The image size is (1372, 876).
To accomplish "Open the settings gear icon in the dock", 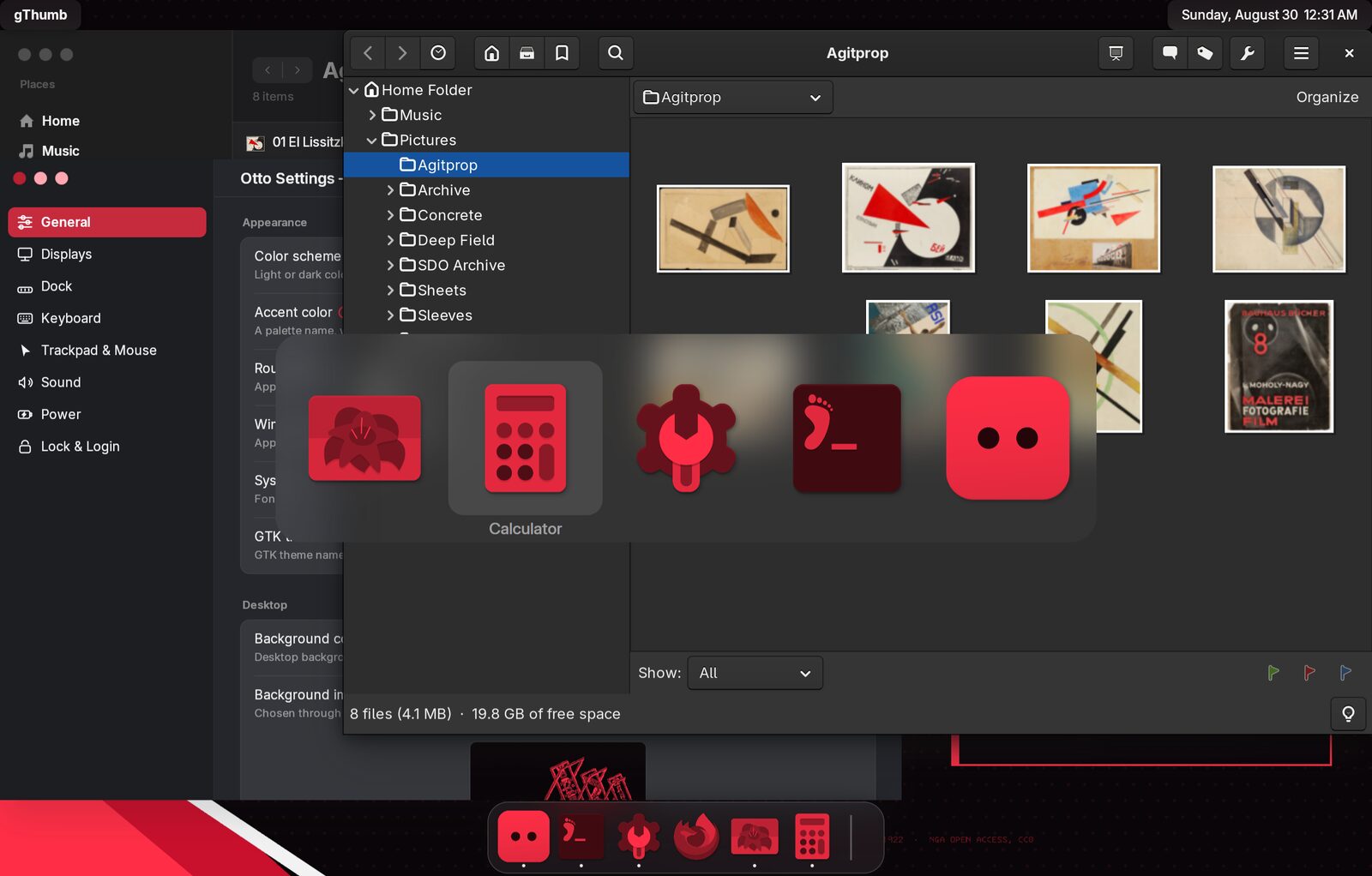I will click(x=639, y=837).
